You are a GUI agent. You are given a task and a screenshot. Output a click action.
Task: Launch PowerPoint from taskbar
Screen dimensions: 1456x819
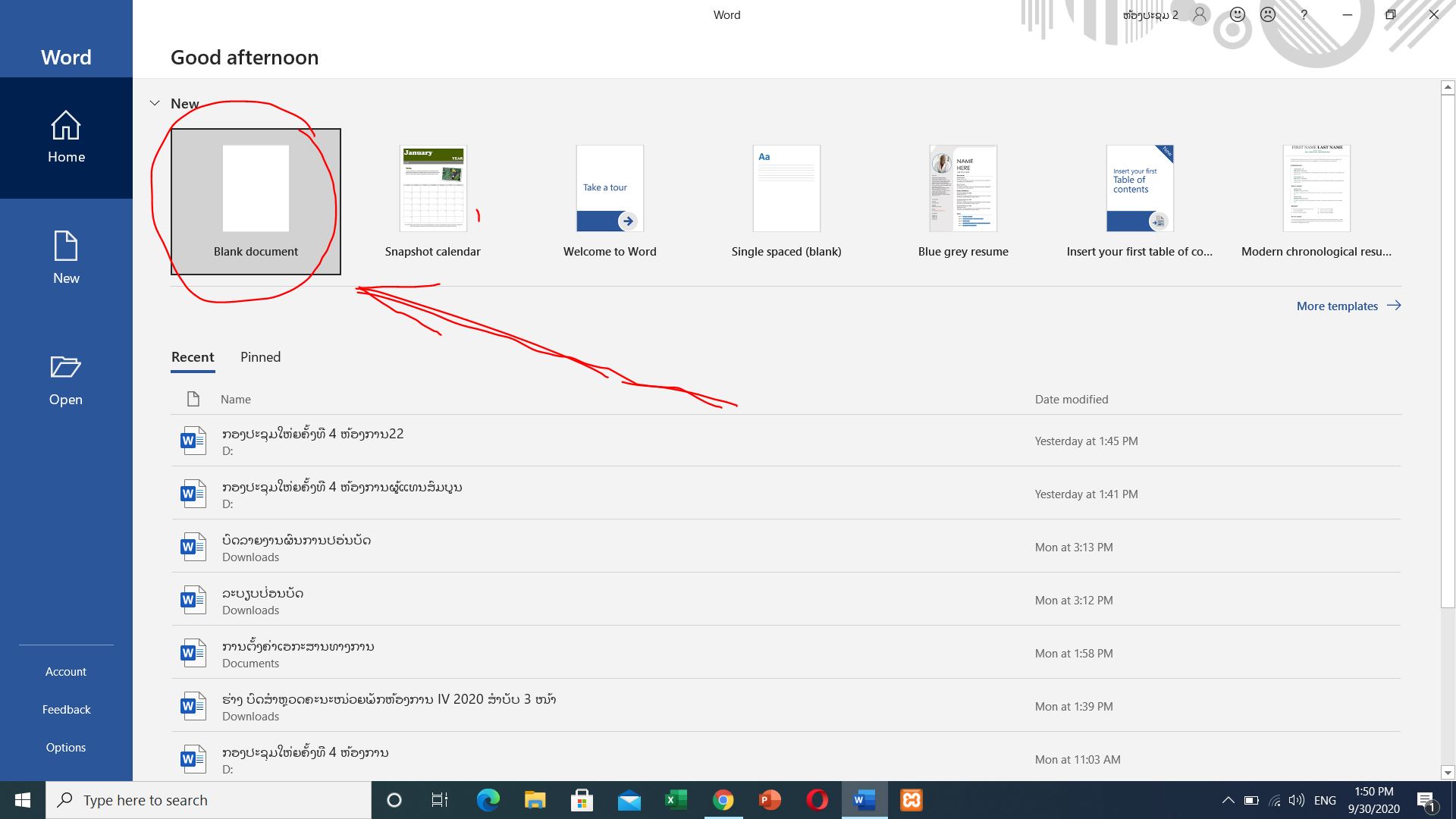[x=770, y=800]
